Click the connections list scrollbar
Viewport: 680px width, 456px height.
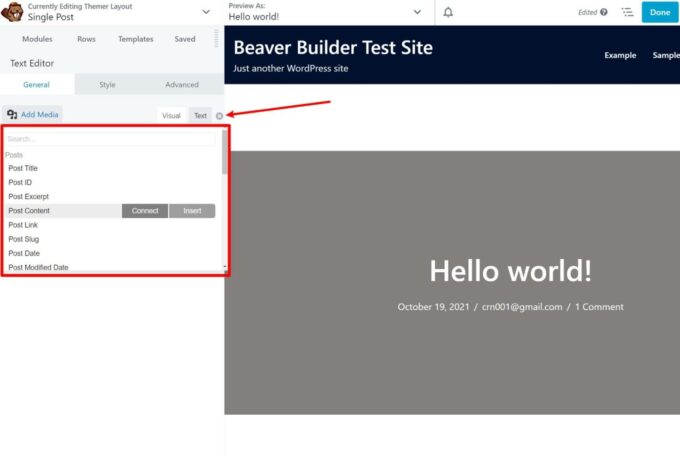[x=225, y=152]
